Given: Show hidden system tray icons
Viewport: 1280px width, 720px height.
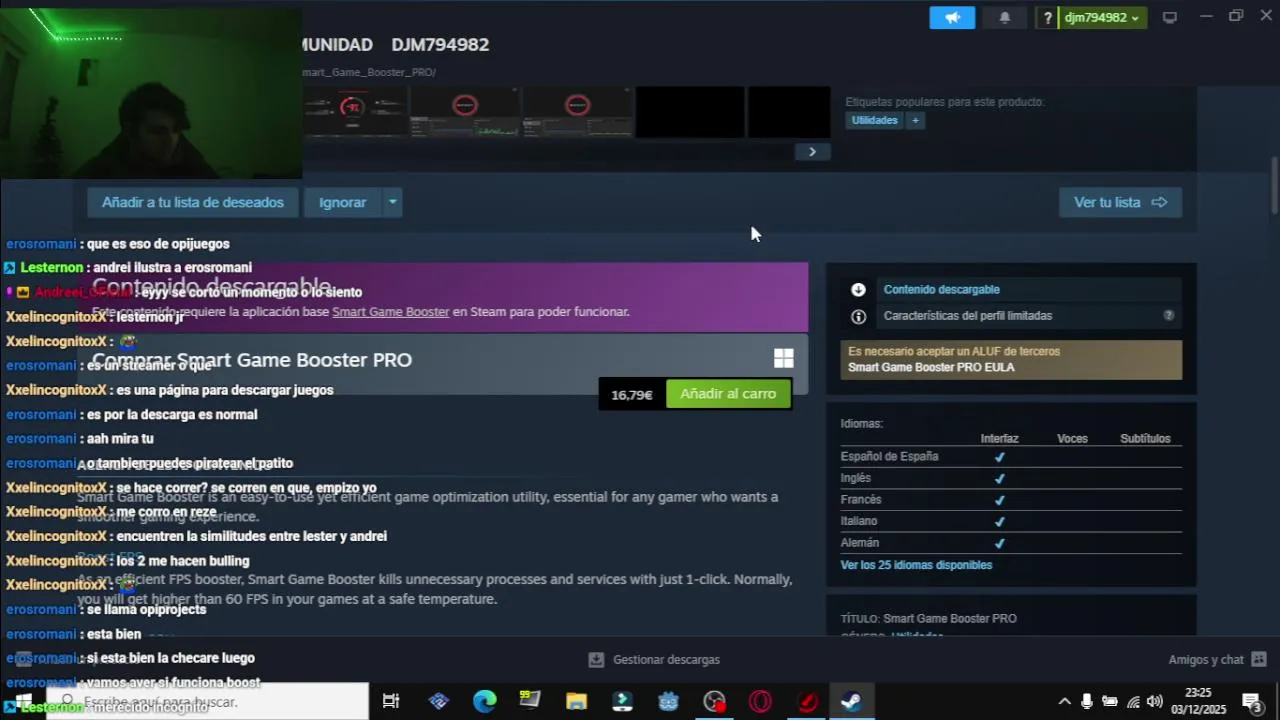Looking at the screenshot, I should tap(1064, 702).
